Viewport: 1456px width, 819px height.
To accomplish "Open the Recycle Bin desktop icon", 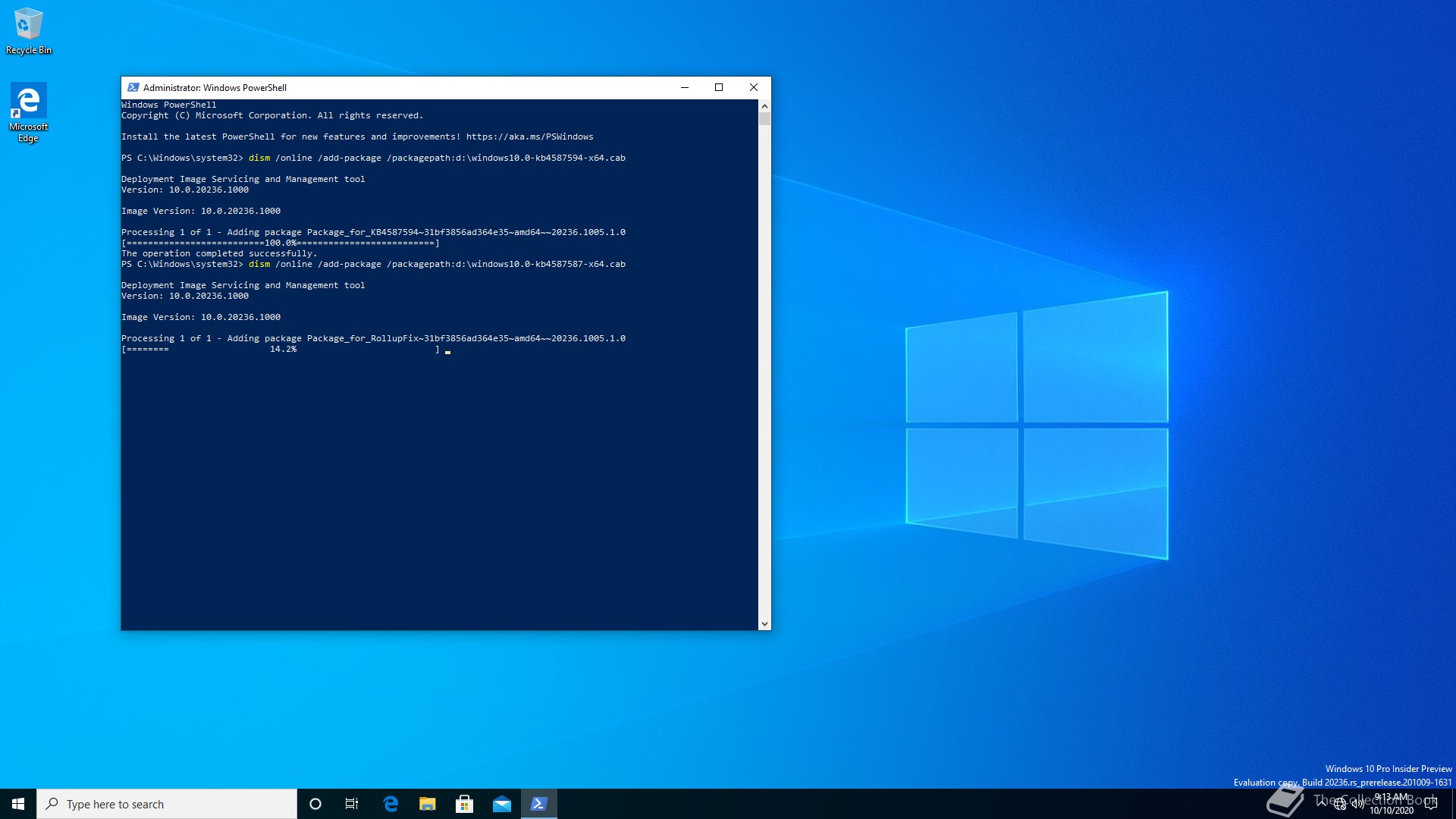I will [29, 30].
